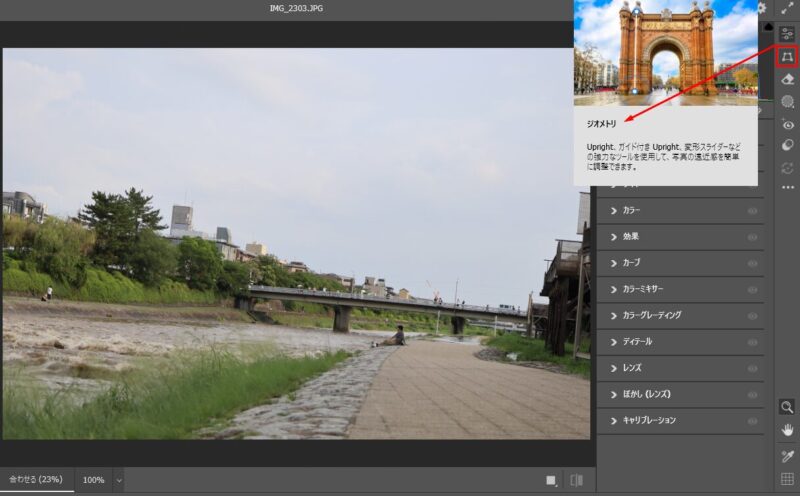This screenshot has width=800, height=496.
Task: Select the Geometry tool highlighted in red
Action: click(x=787, y=57)
